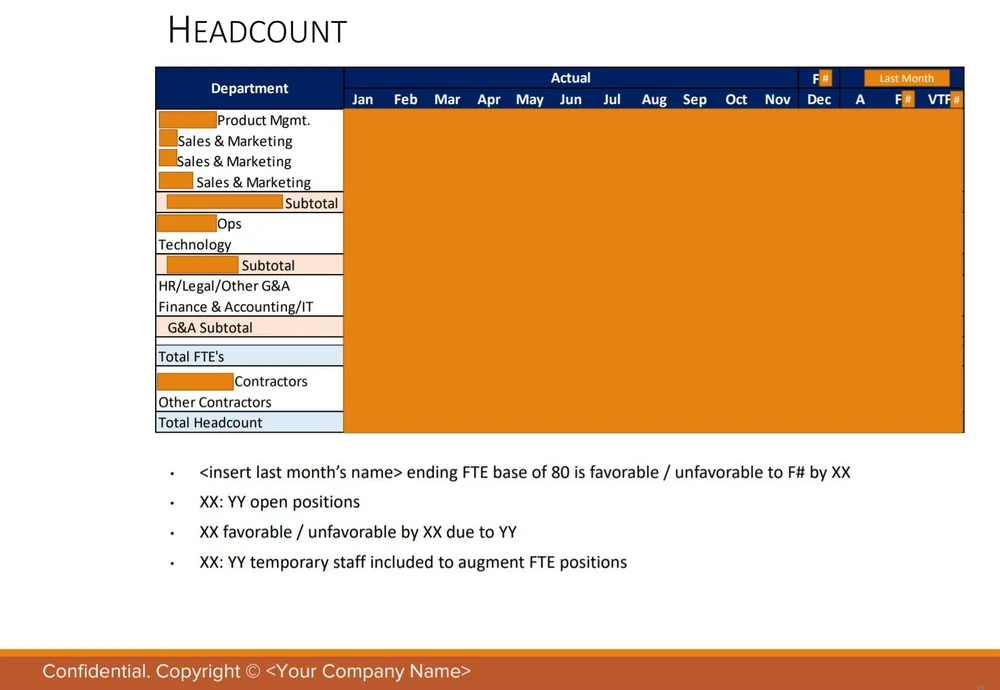This screenshot has width=1000, height=690.
Task: Select the Department header cell
Action: [x=249, y=88]
